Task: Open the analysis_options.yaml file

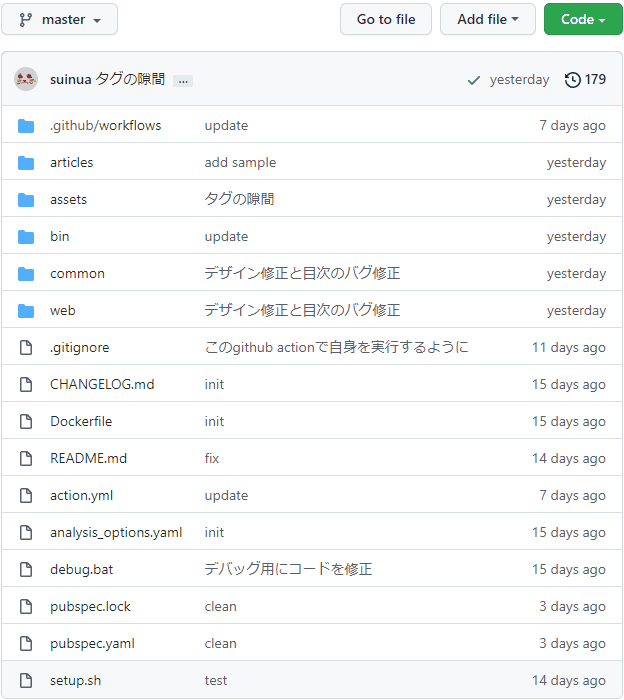Action: (x=116, y=533)
